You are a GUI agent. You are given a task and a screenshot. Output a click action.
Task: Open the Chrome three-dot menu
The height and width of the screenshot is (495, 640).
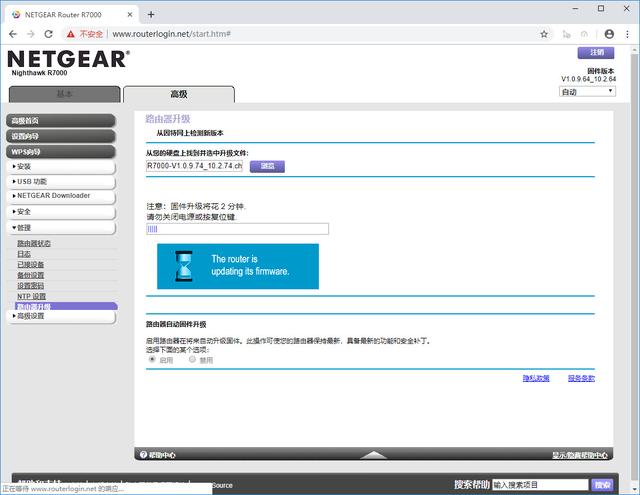click(x=627, y=34)
